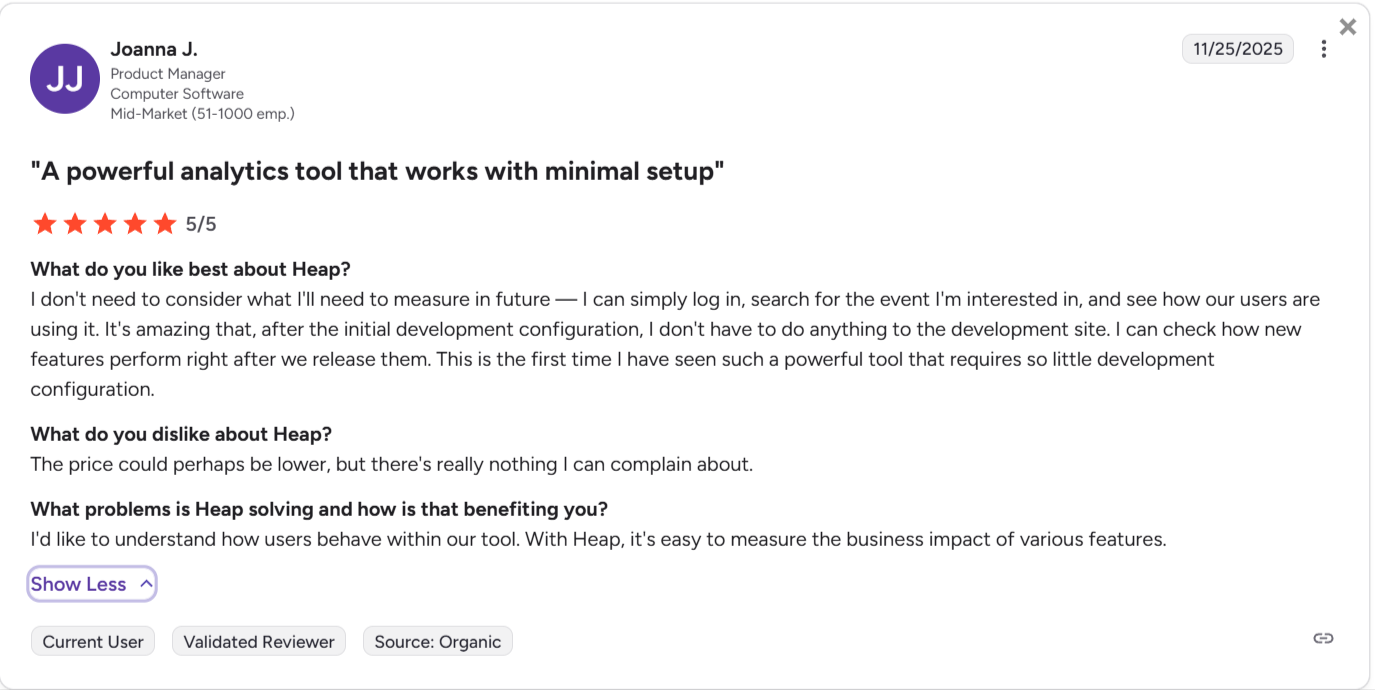Click the third rating star

point(105,224)
